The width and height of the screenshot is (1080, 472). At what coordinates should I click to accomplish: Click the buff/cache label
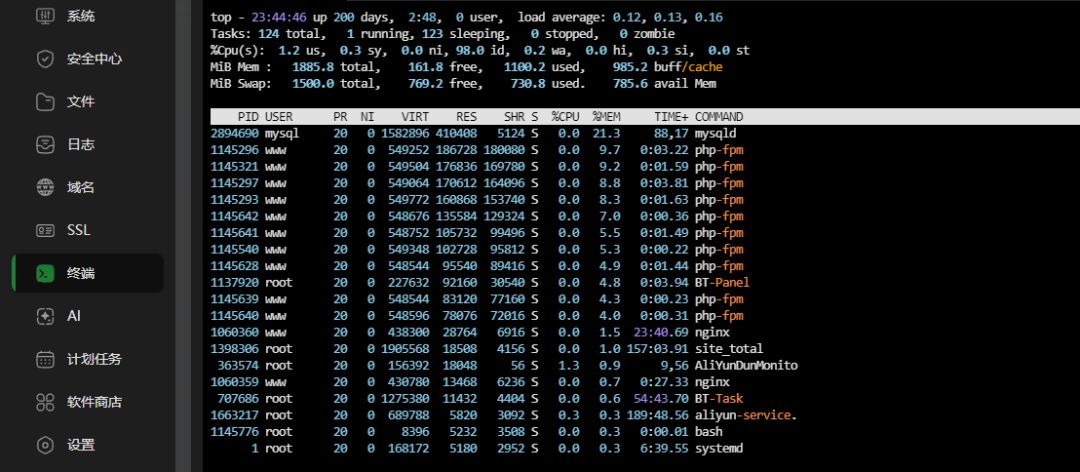pyautogui.click(x=688, y=68)
